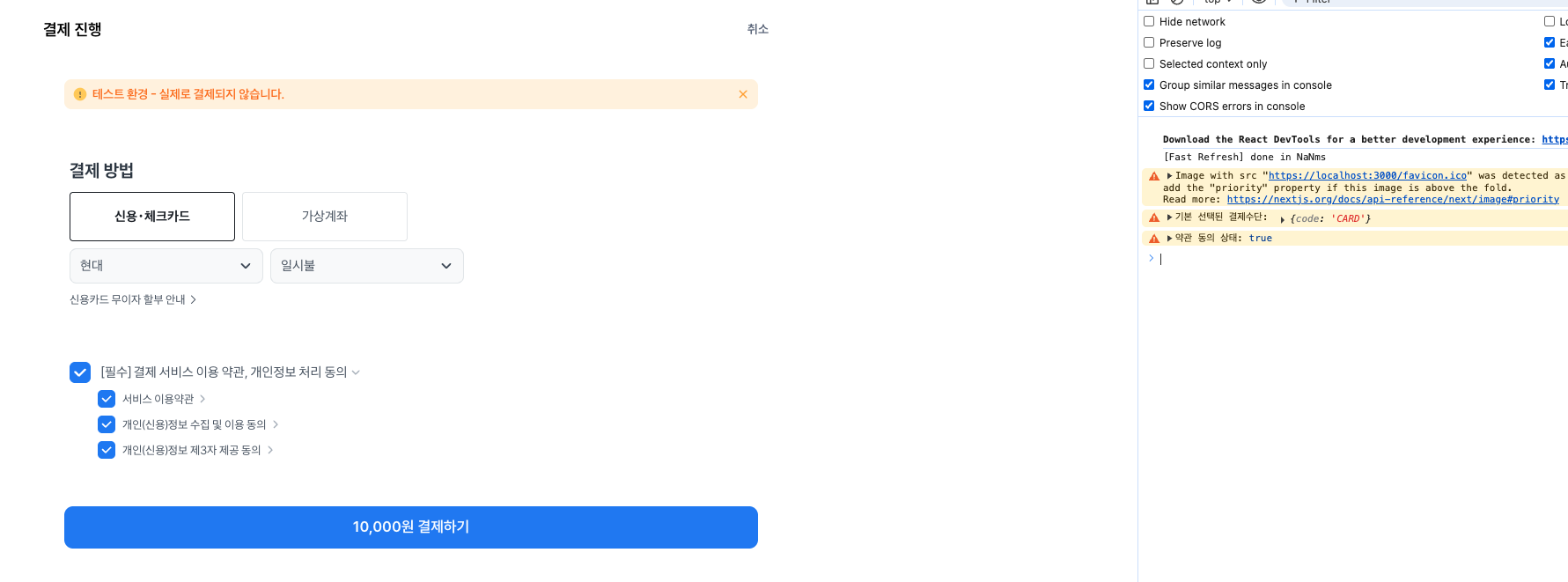Dismiss the orange test environment banner
The width and height of the screenshot is (1568, 582).
click(x=743, y=94)
